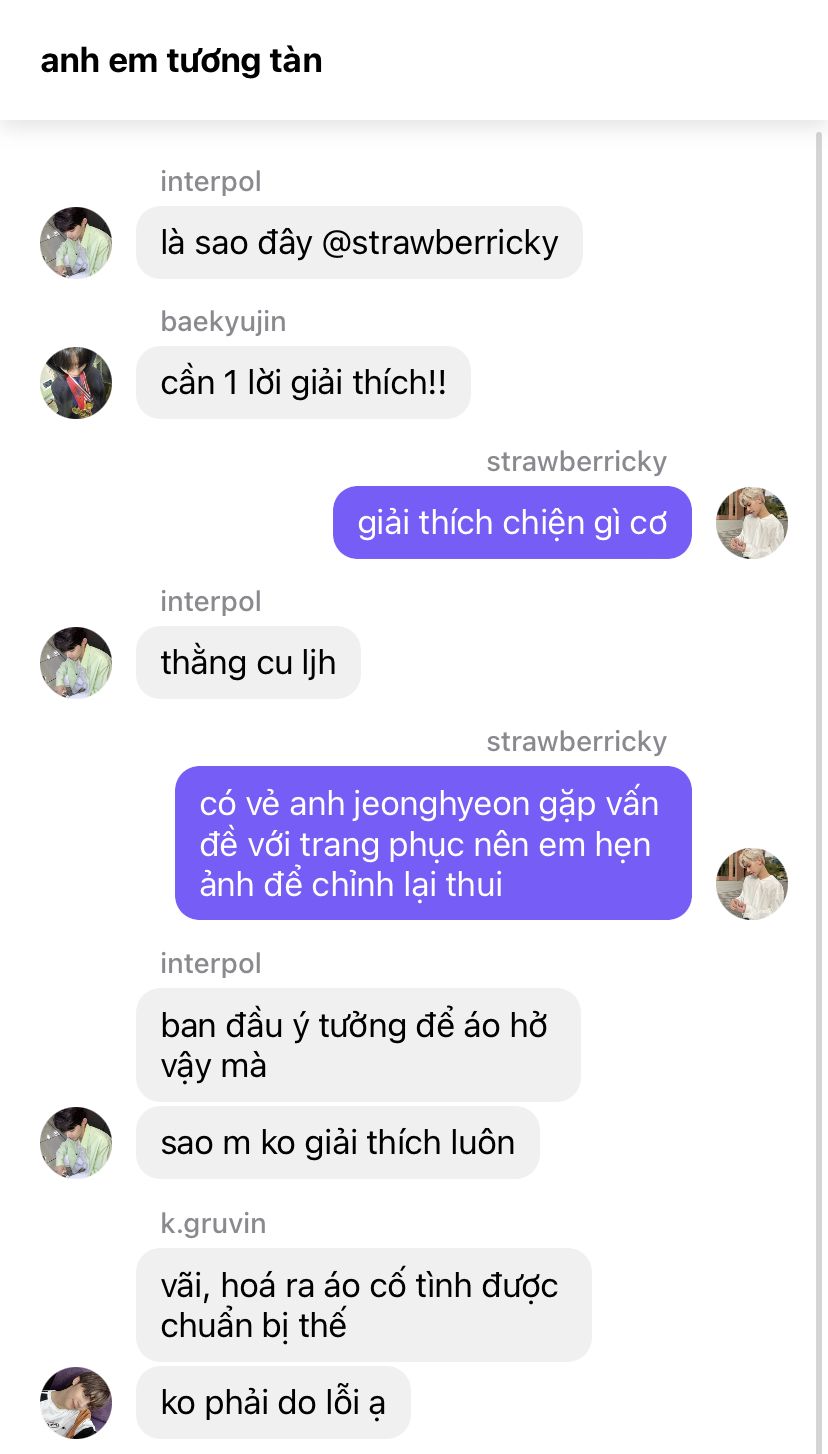Tap the @strawberricky mention
Screen dimensions: 828x1454
[x=440, y=243]
